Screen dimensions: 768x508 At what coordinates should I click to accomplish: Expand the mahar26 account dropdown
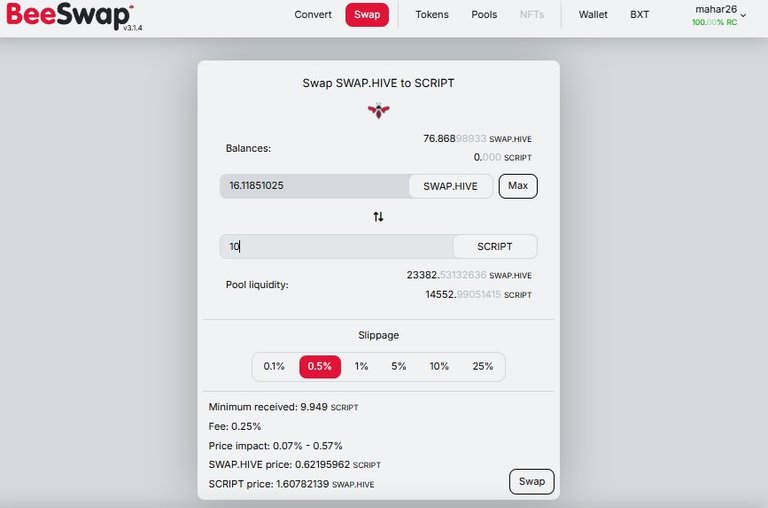coord(720,15)
